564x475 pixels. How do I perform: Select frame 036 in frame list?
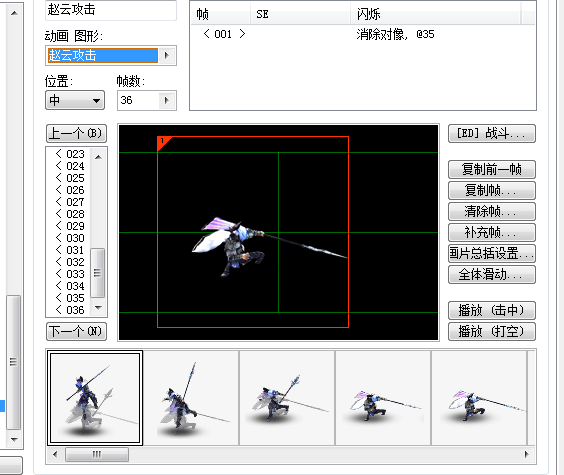coord(70,310)
